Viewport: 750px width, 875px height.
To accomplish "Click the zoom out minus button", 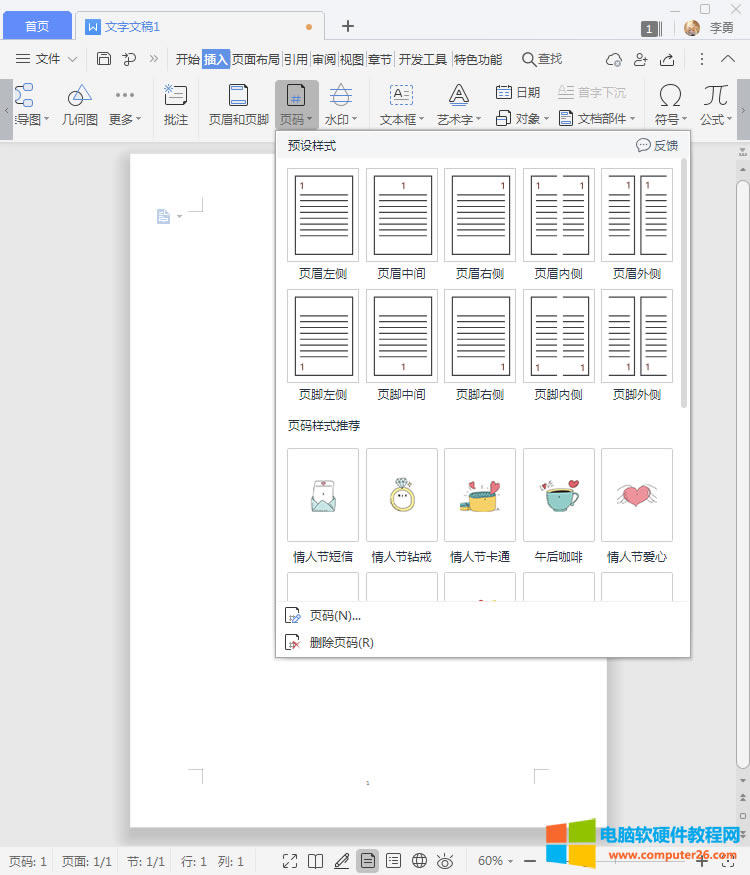I will point(530,860).
